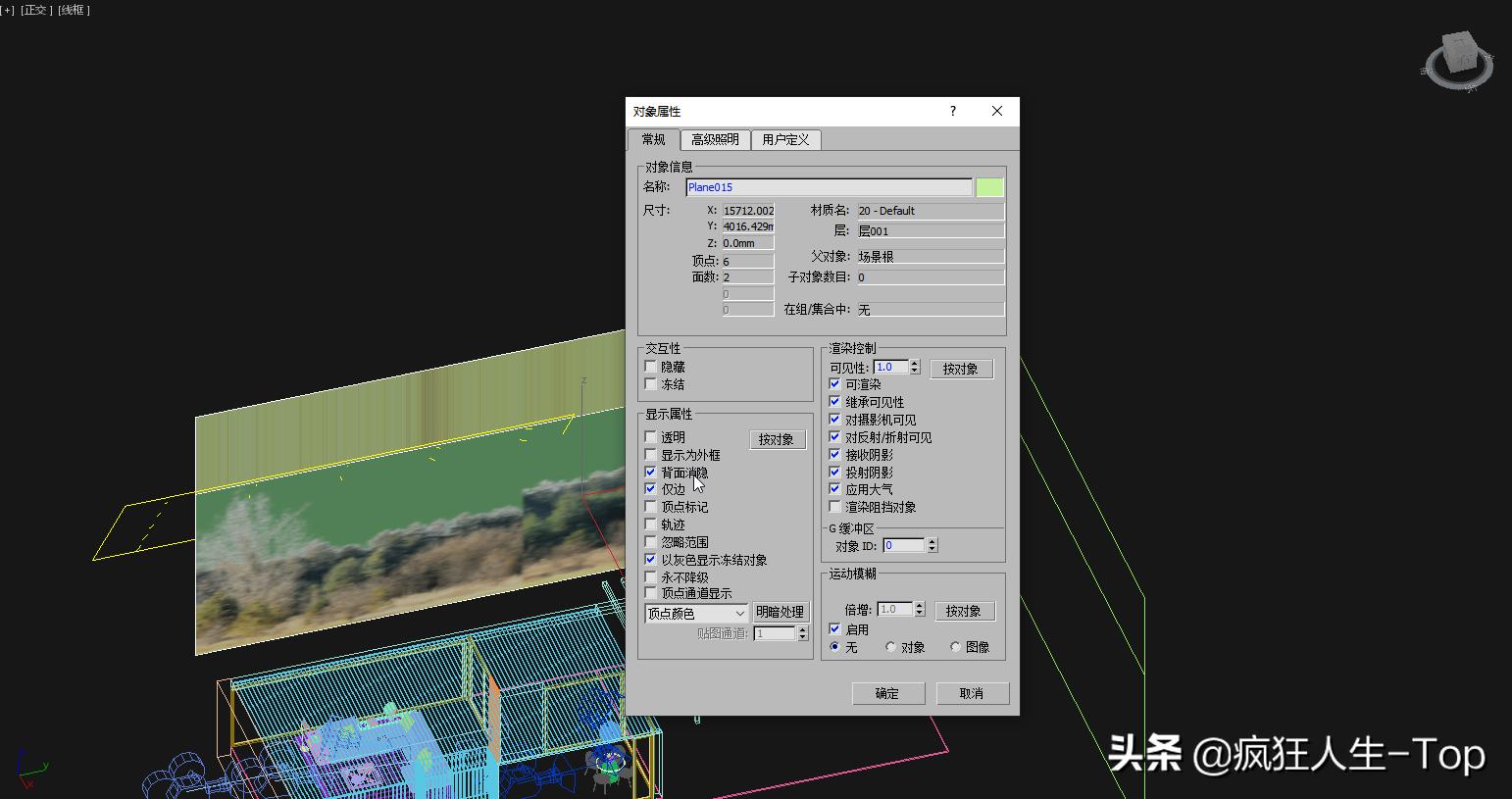Switch to the 用户定义 tab
Image resolution: width=1512 pixels, height=799 pixels.
(x=784, y=139)
